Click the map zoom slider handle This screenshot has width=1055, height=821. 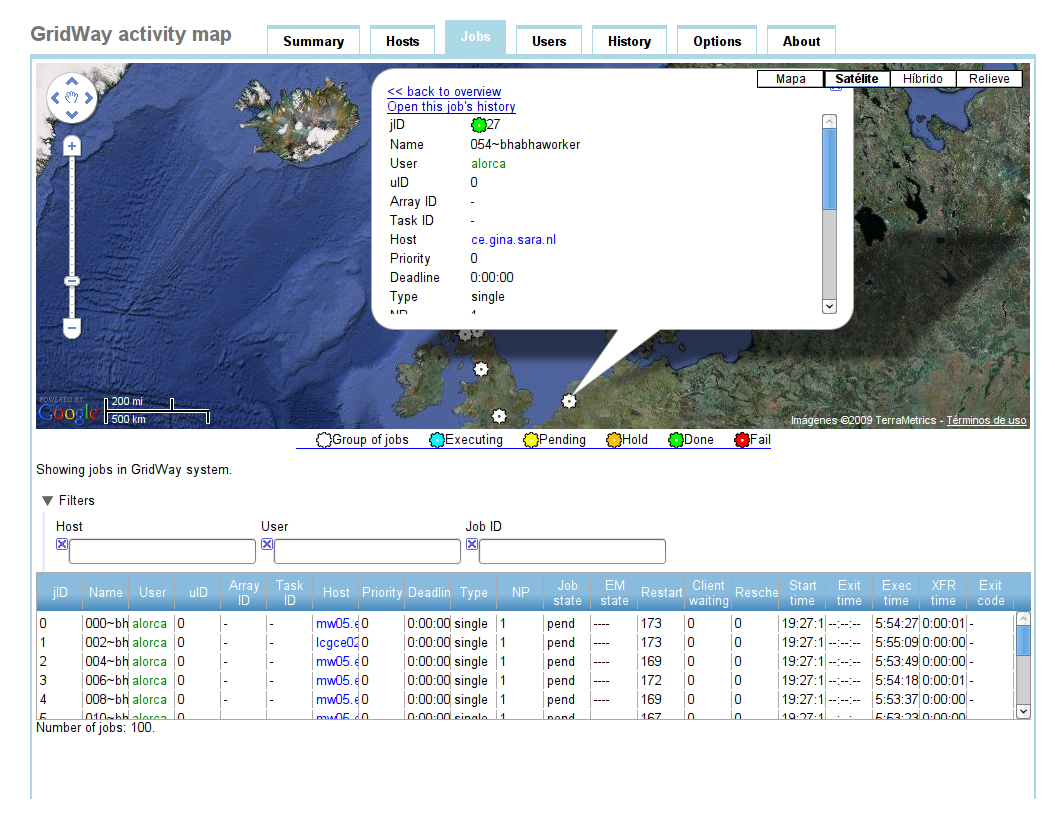pos(72,281)
